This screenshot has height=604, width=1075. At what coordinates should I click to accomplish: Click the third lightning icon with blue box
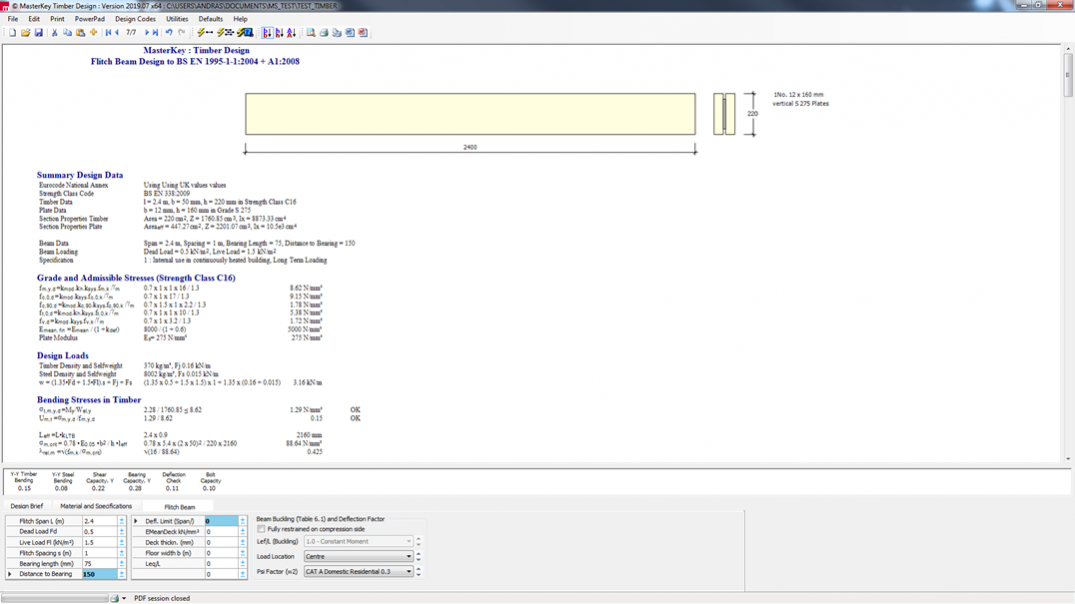(x=245, y=33)
